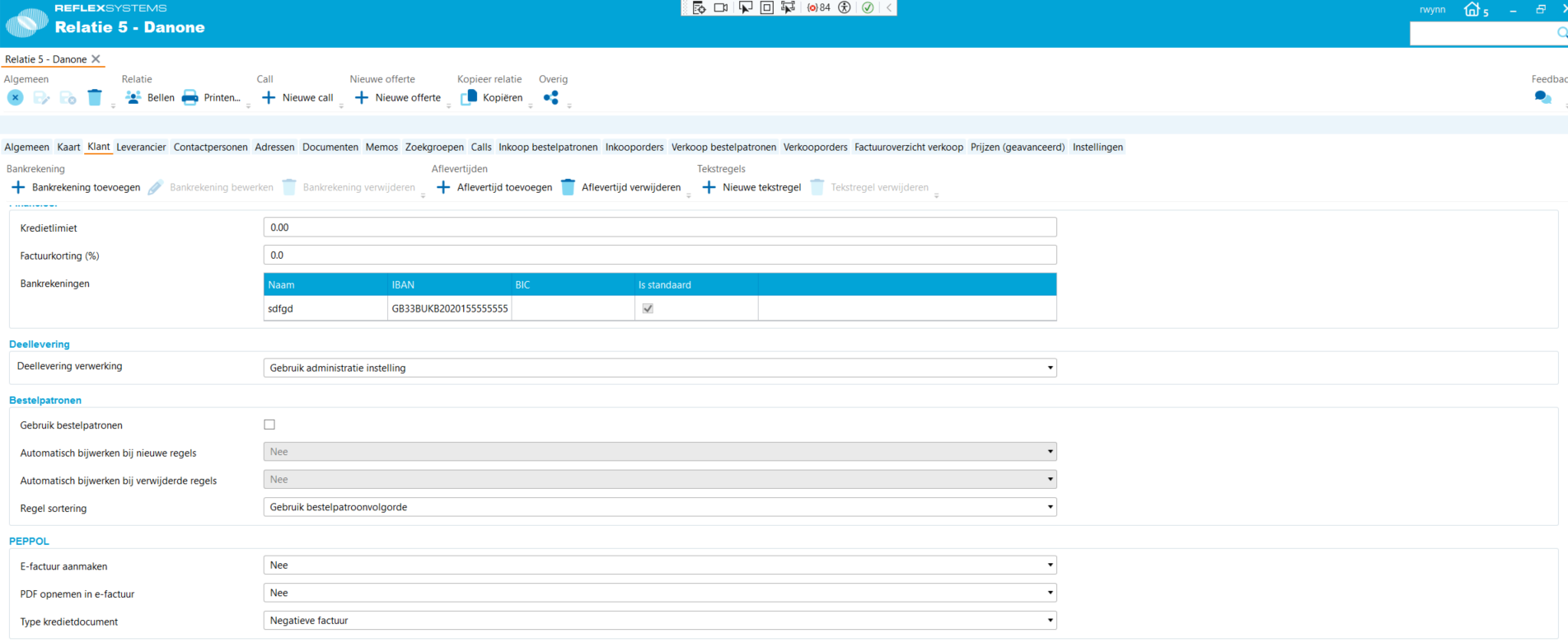
Task: Open the E-factuur aanmaken dropdown
Action: point(660,566)
